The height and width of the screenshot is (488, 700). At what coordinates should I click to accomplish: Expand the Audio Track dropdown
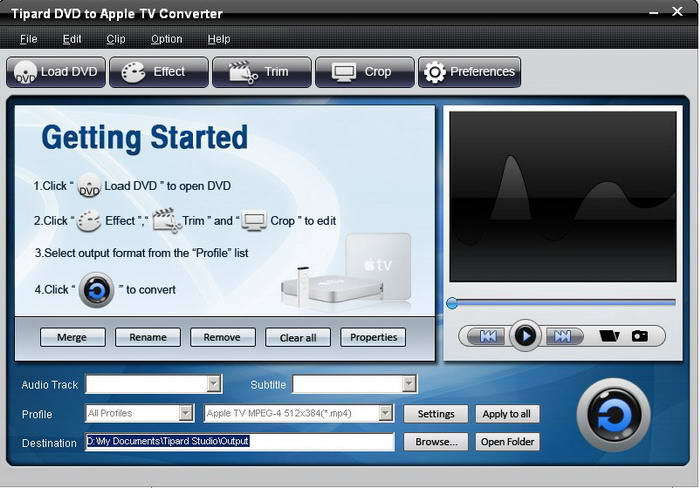[x=214, y=384]
